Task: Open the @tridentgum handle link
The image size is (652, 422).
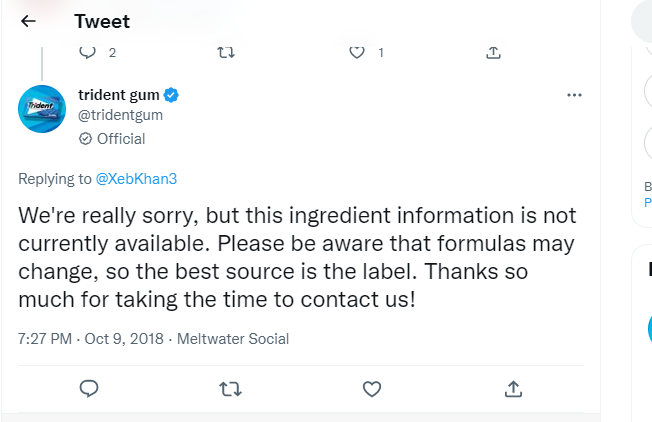Action: click(120, 115)
